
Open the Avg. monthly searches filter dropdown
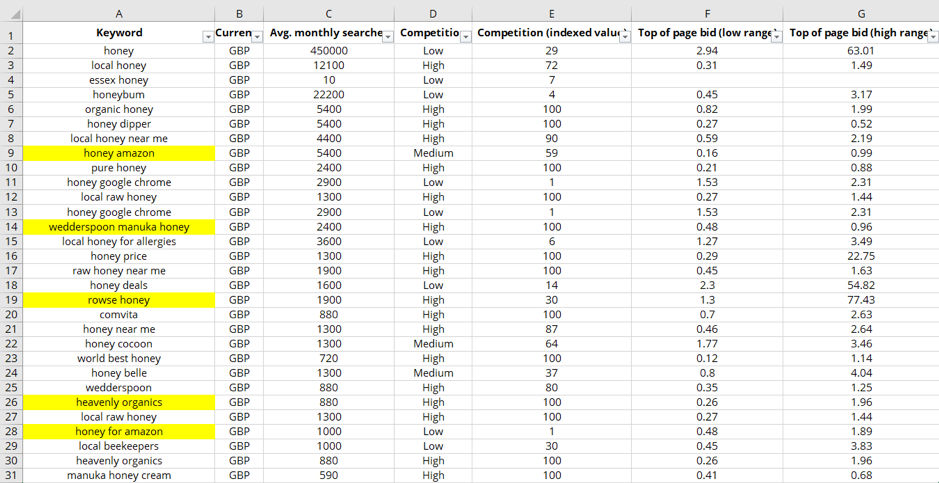pyautogui.click(x=388, y=37)
